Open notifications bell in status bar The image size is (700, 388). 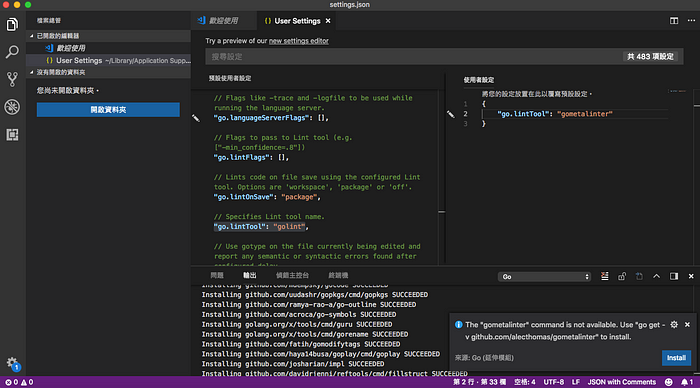tap(687, 382)
